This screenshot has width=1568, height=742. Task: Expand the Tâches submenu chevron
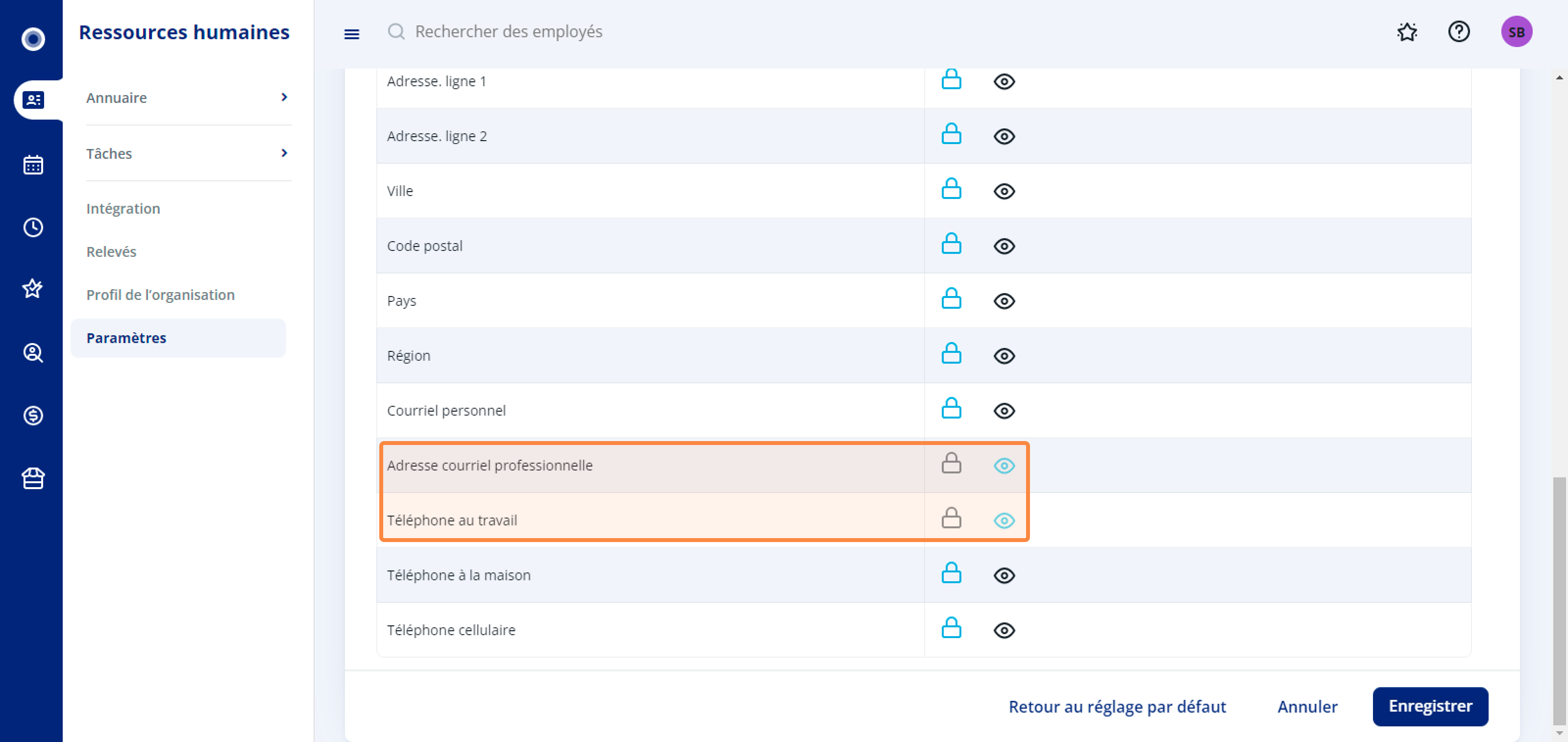tap(284, 153)
